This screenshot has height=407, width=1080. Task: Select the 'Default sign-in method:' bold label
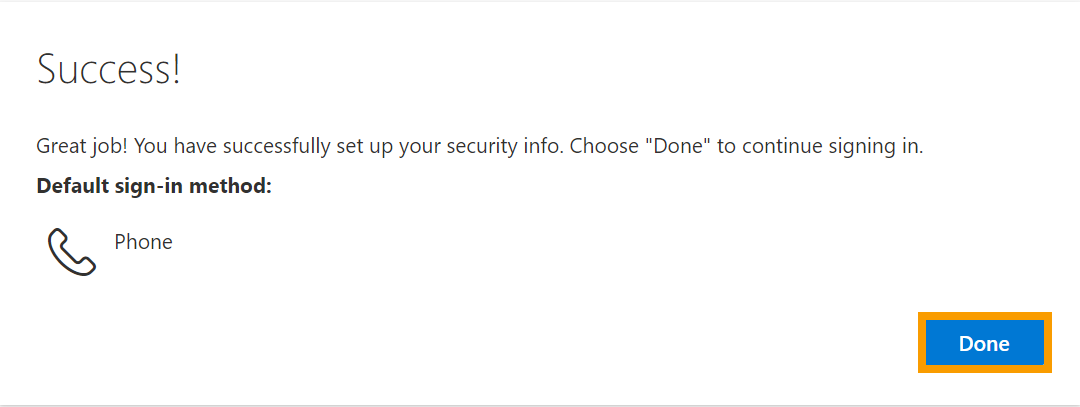tap(154, 186)
